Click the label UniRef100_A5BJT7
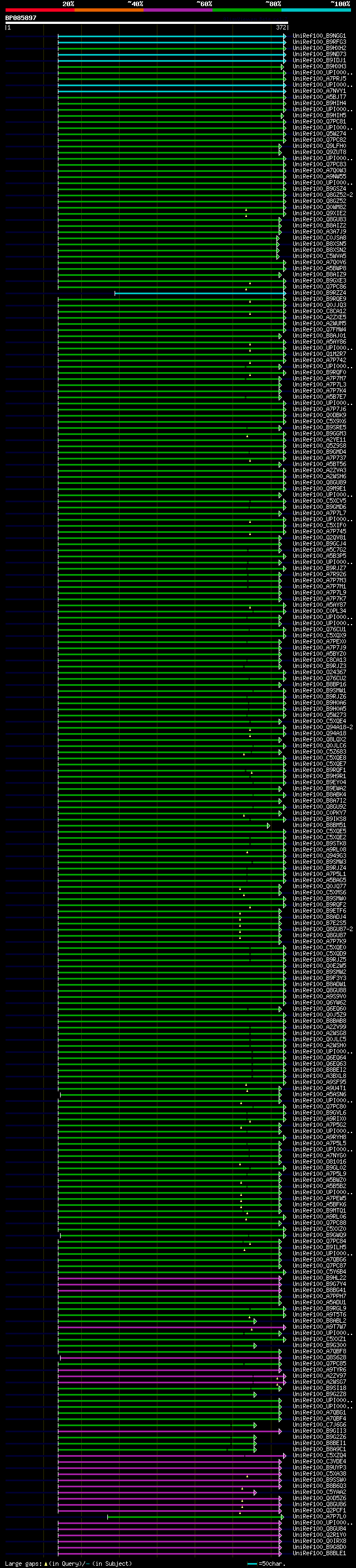Screen dimensions: 356x1568 319,97
